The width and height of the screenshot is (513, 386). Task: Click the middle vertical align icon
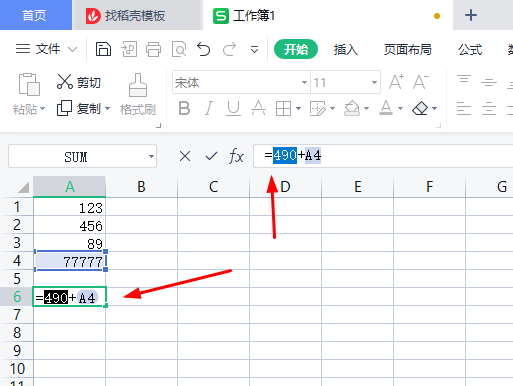tap(489, 82)
